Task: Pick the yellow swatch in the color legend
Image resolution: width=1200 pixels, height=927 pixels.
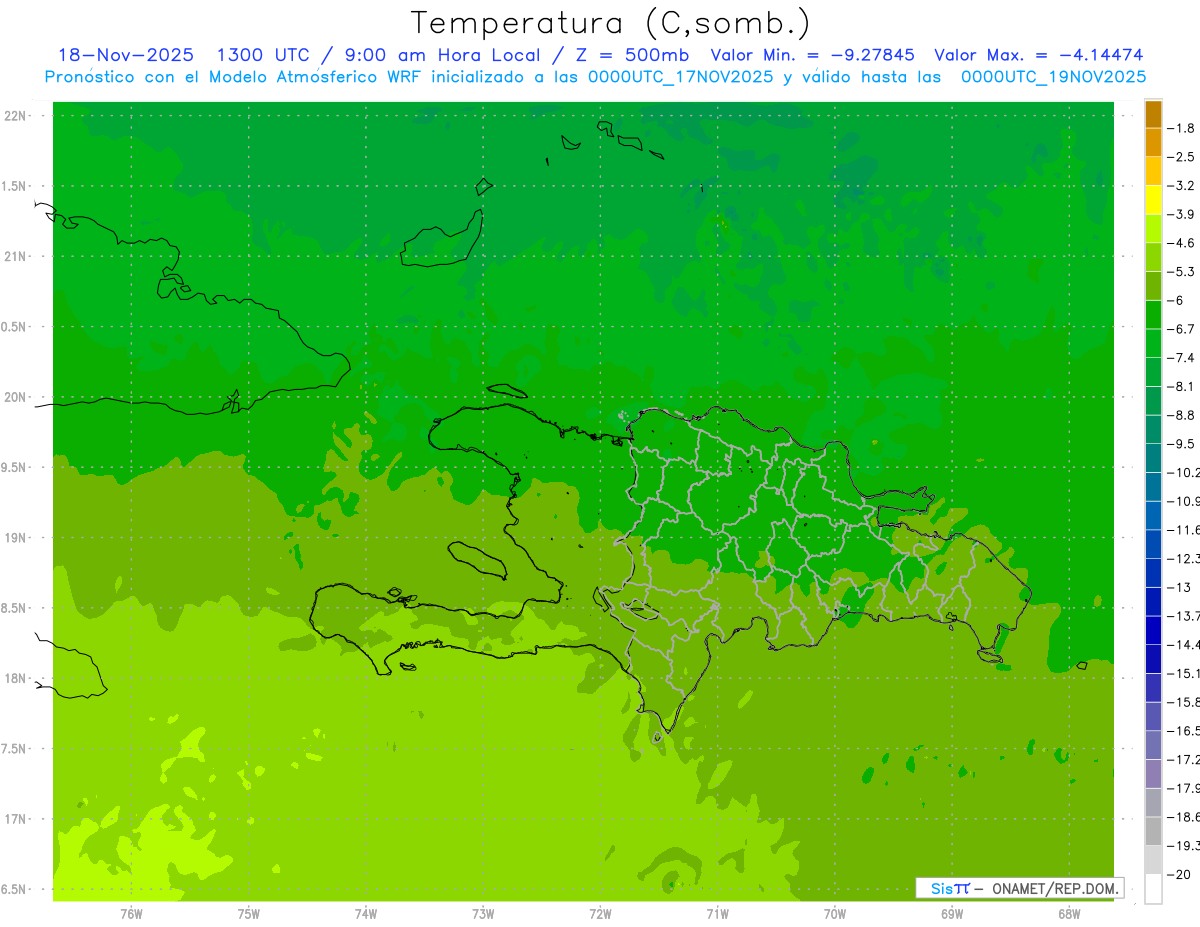Action: click(1153, 200)
